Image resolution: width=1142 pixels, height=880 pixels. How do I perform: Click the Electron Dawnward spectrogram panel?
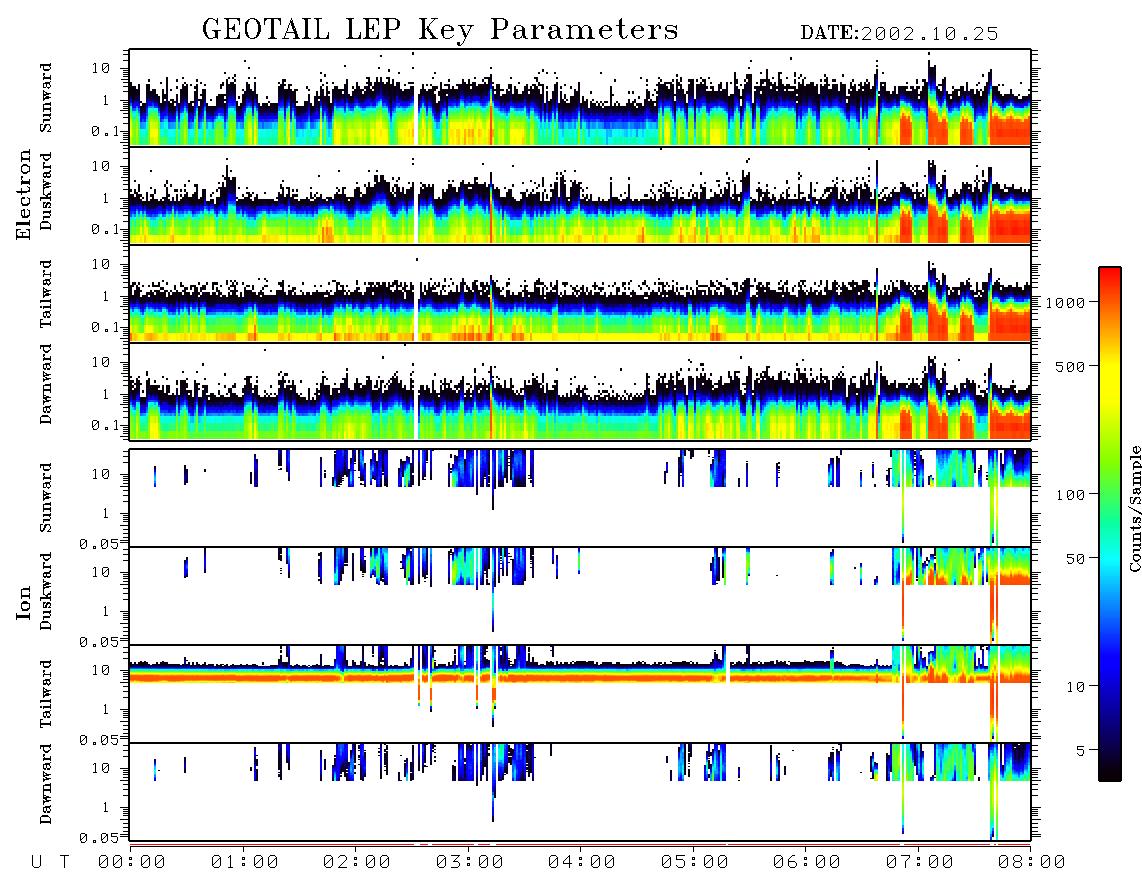tap(580, 391)
